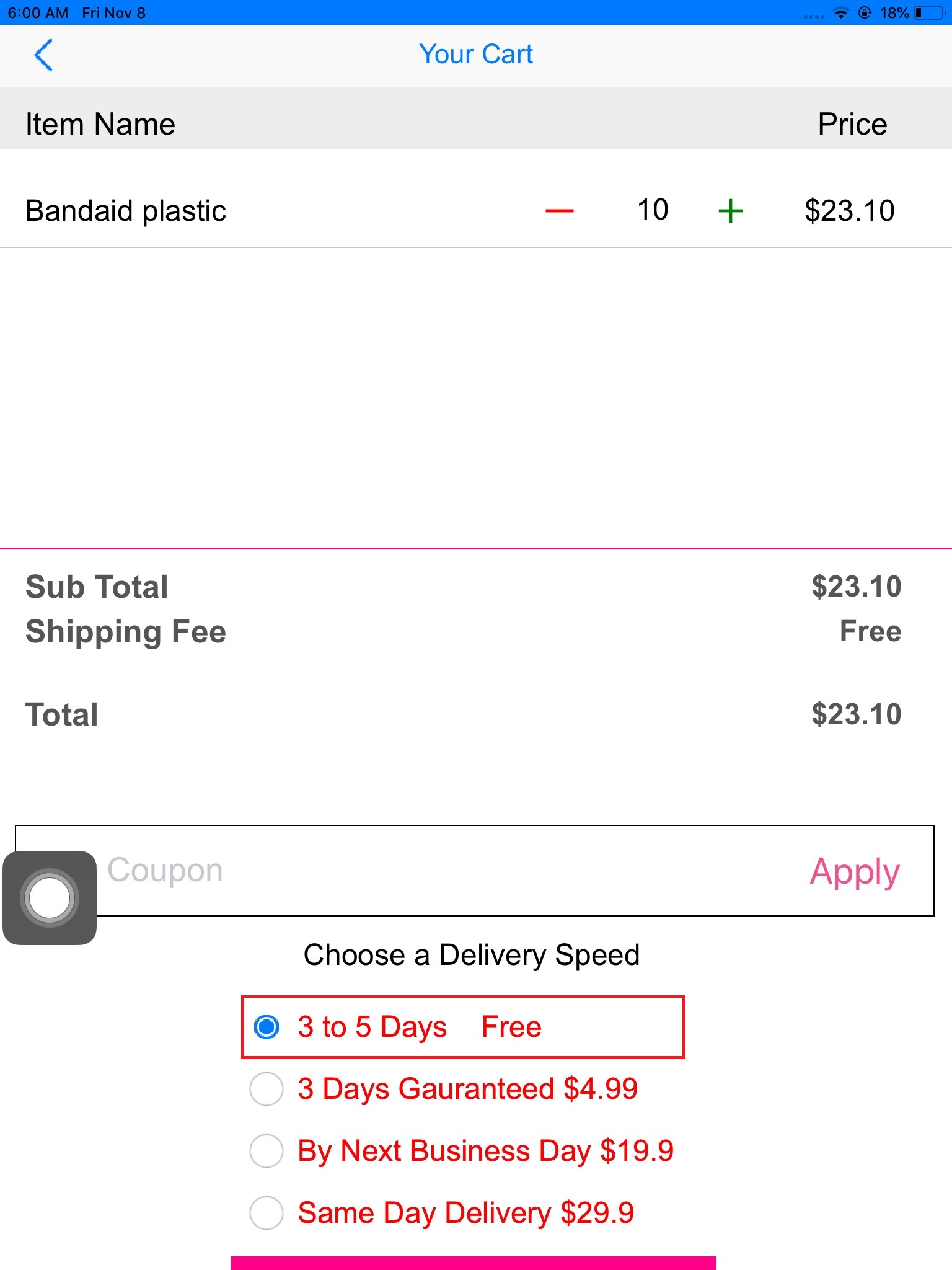Click the Coupon input field
Image resolution: width=952 pixels, height=1270 pixels.
(434, 871)
